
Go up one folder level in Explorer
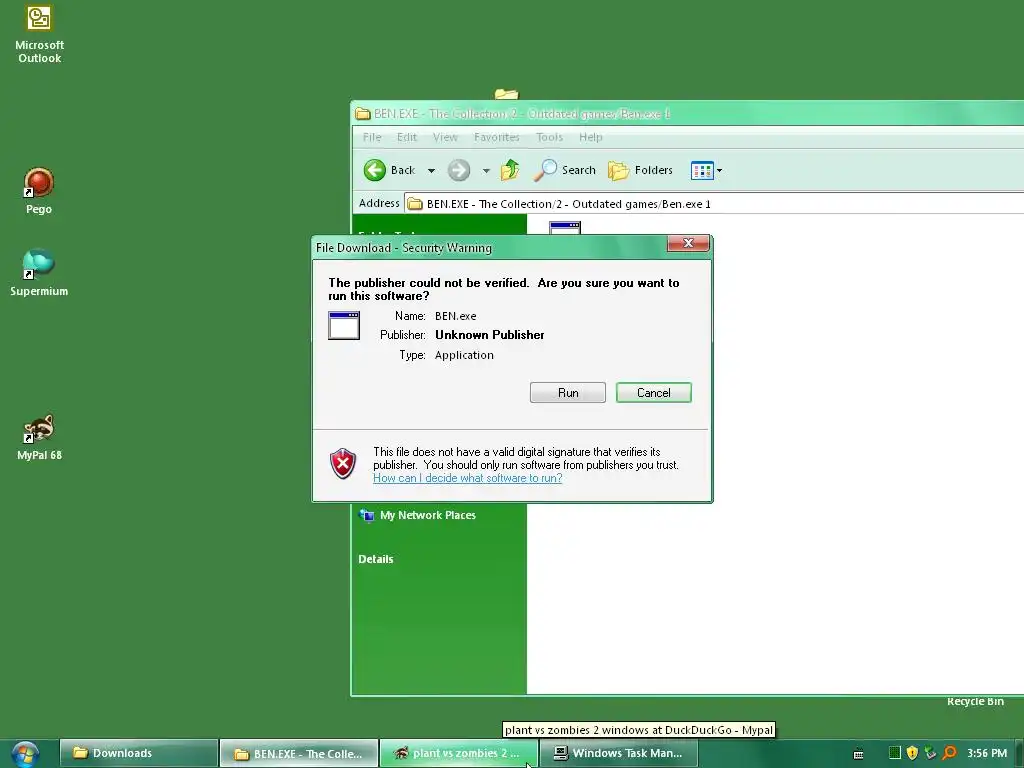click(x=510, y=170)
